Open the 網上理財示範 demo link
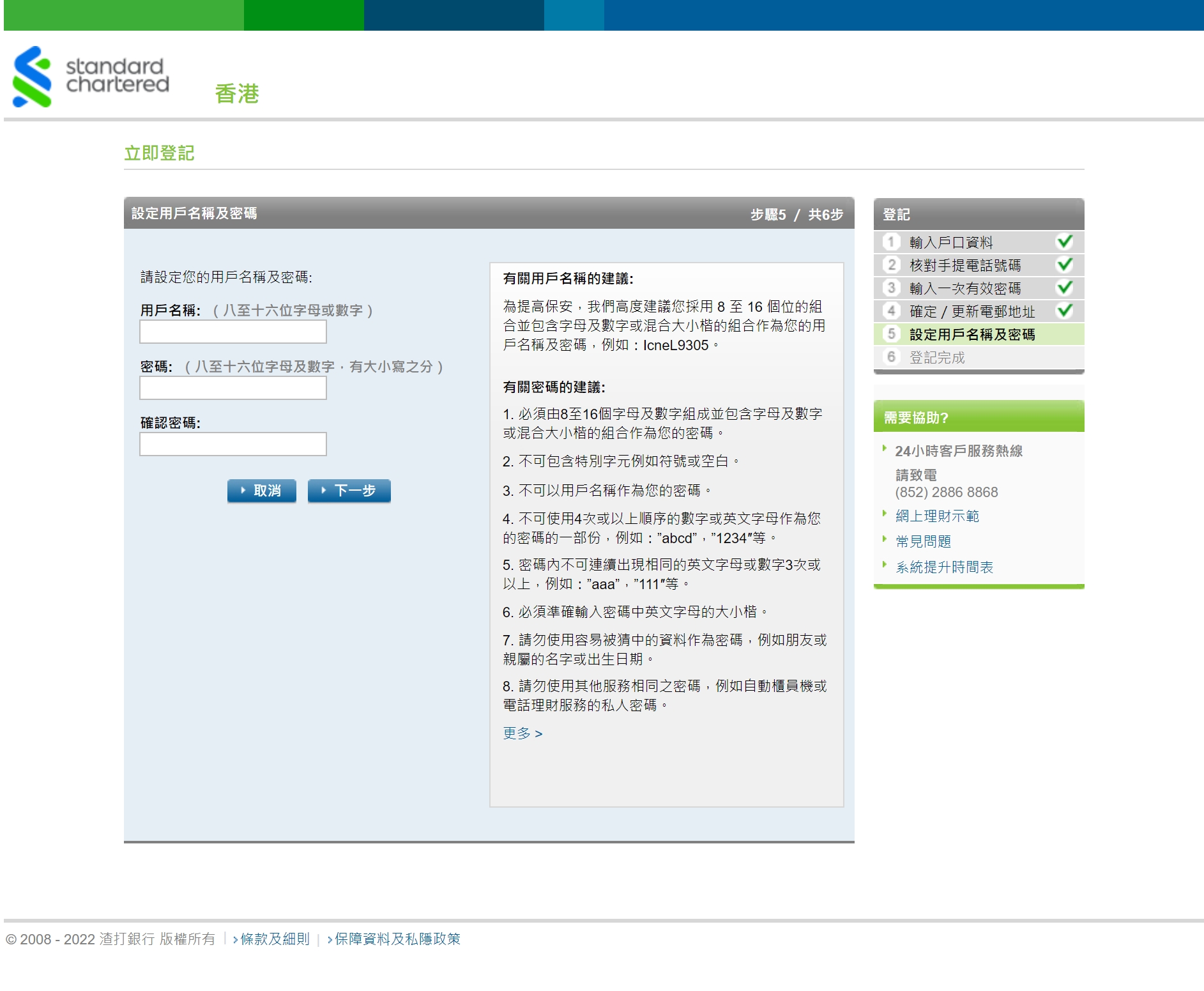Screen dimensions: 1204x991 tap(936, 516)
